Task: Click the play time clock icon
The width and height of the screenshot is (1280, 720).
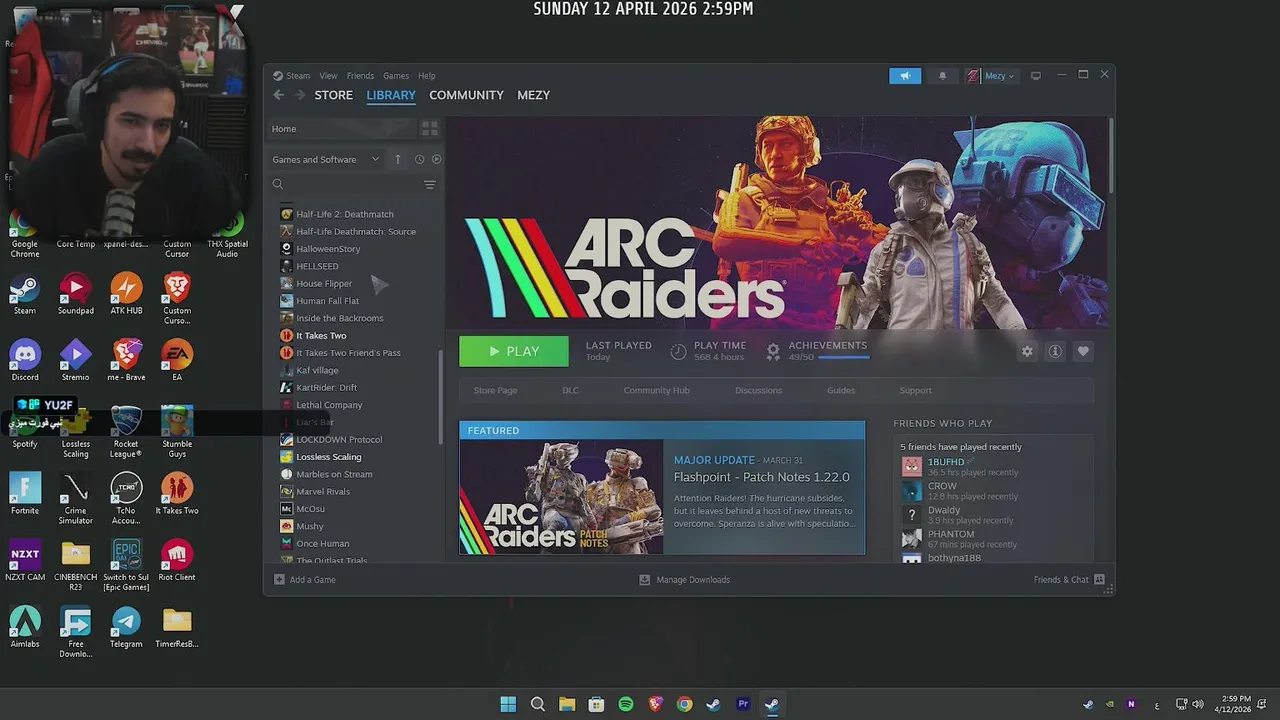Action: (x=678, y=351)
